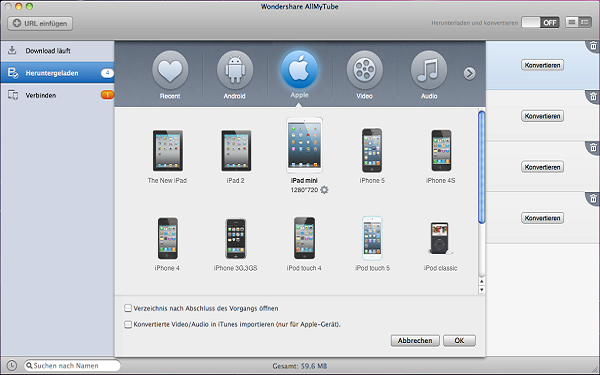Open the scheduler clock icon
Viewport: 600px width, 375px height.
(12, 365)
